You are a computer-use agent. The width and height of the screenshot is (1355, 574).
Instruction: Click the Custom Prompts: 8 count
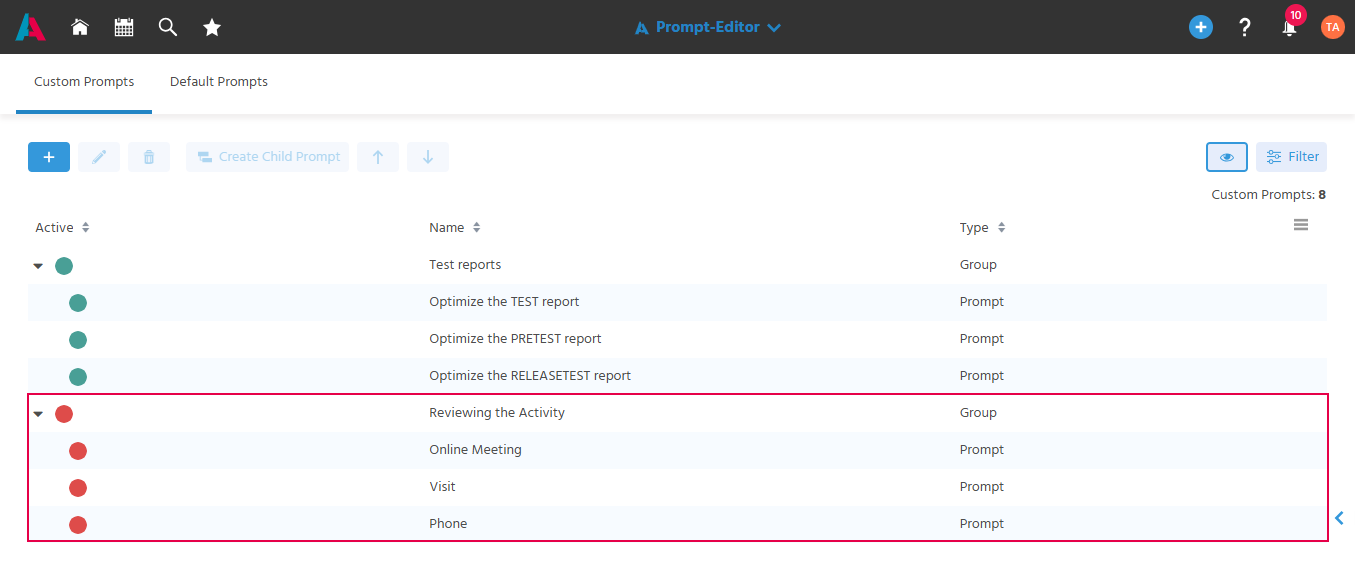click(x=1268, y=195)
